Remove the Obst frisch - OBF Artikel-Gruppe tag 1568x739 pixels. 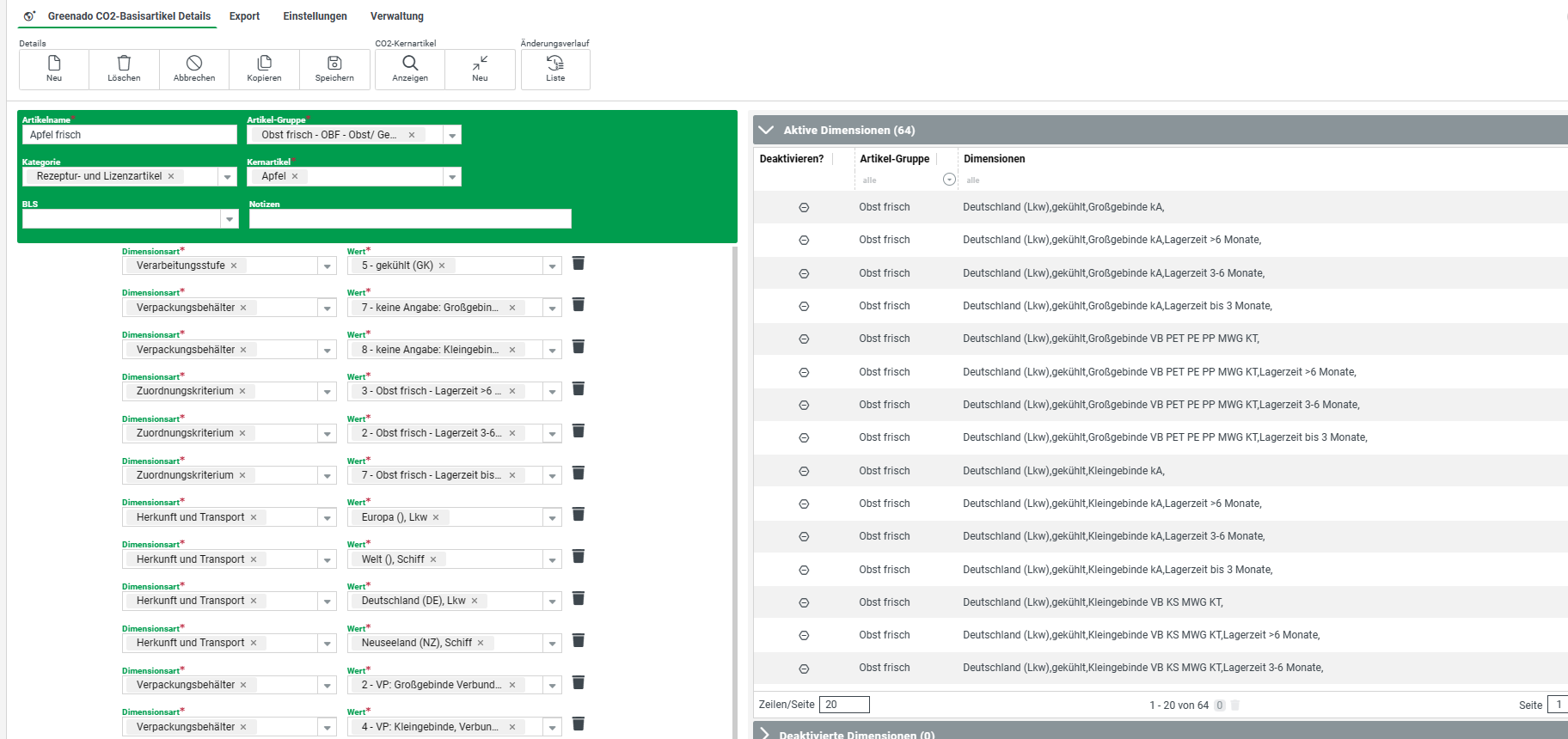[x=412, y=135]
